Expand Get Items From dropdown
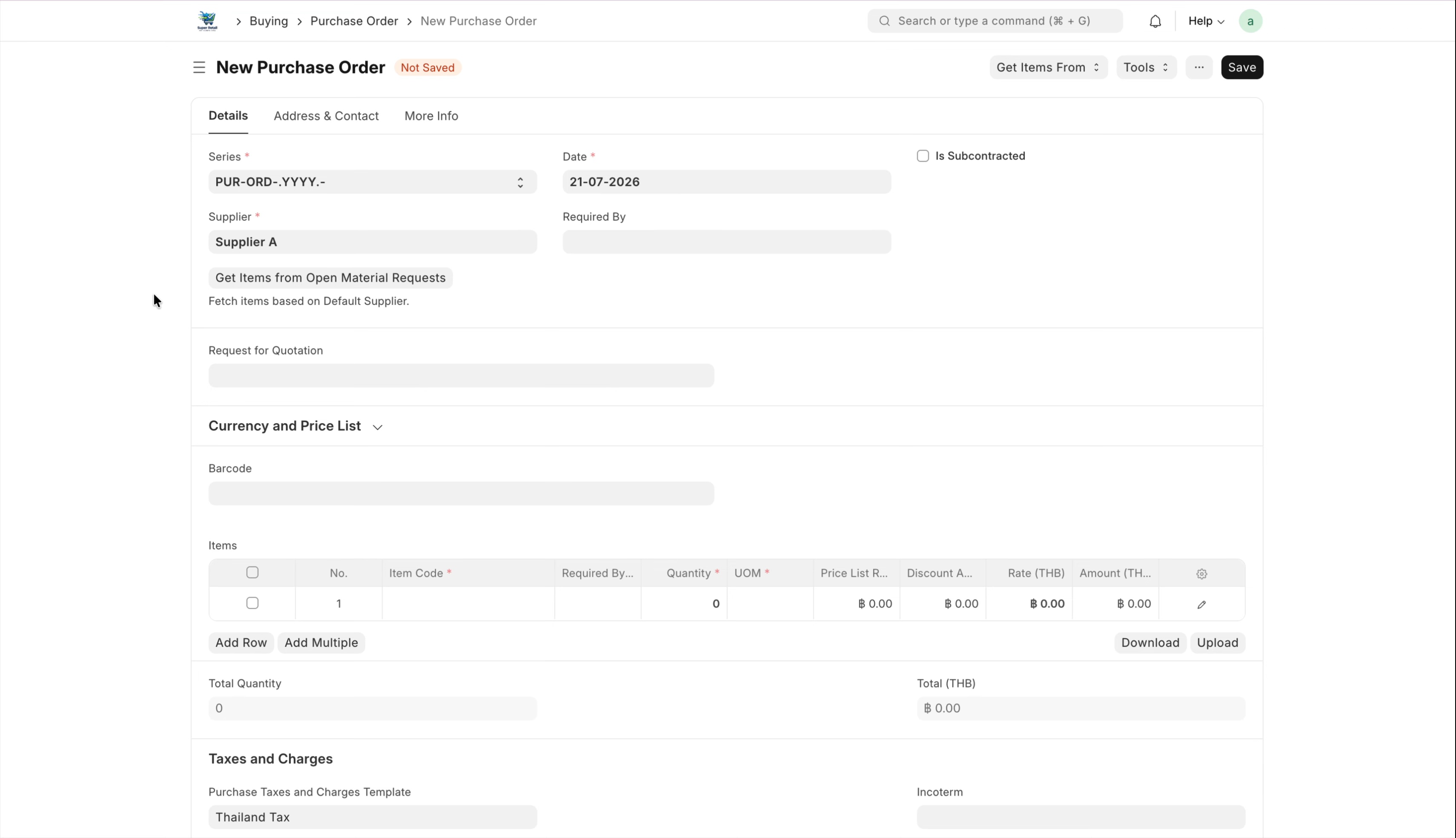The image size is (1456, 838). (x=1048, y=67)
